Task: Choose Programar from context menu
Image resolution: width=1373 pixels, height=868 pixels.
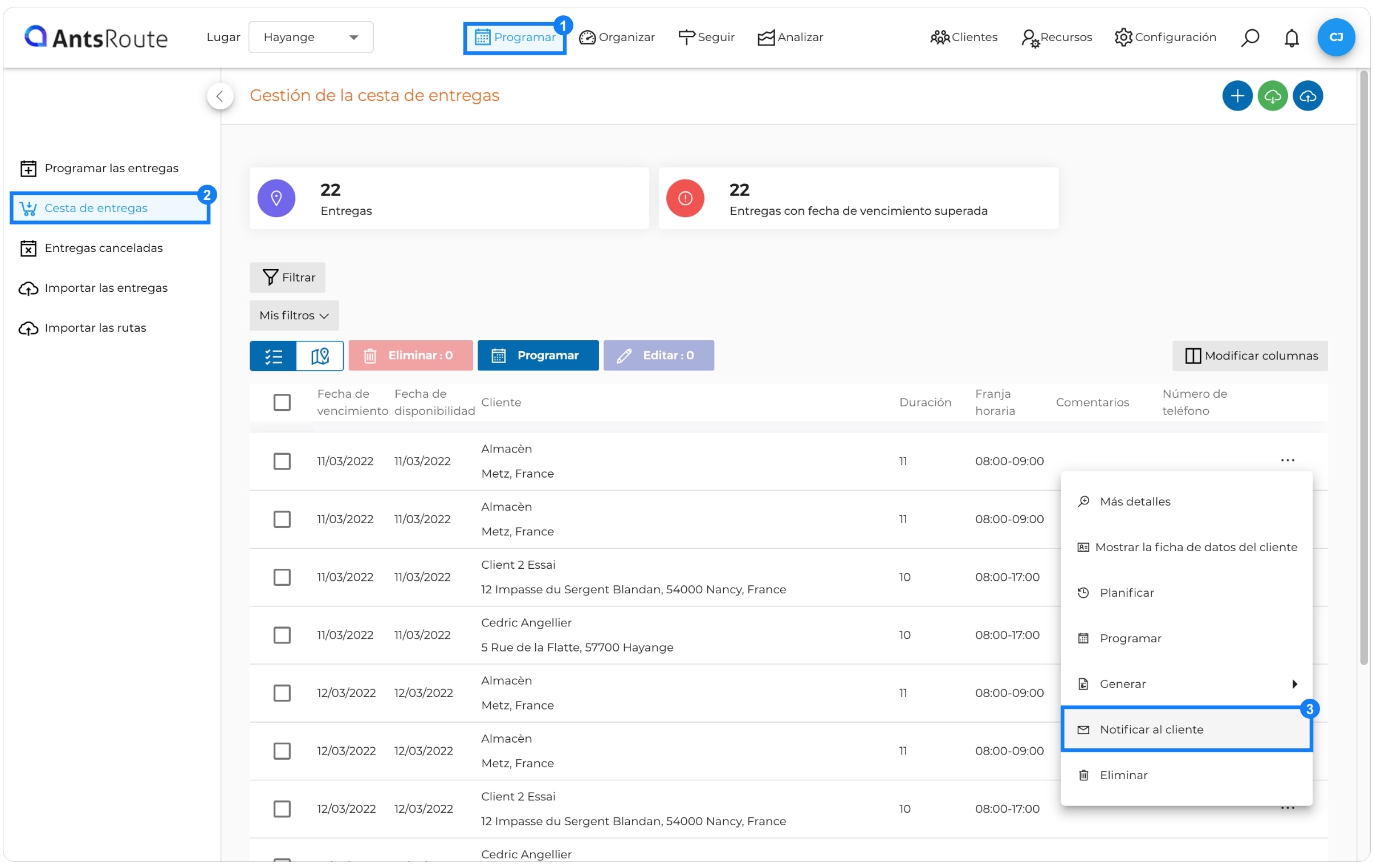Action: 1186,639
